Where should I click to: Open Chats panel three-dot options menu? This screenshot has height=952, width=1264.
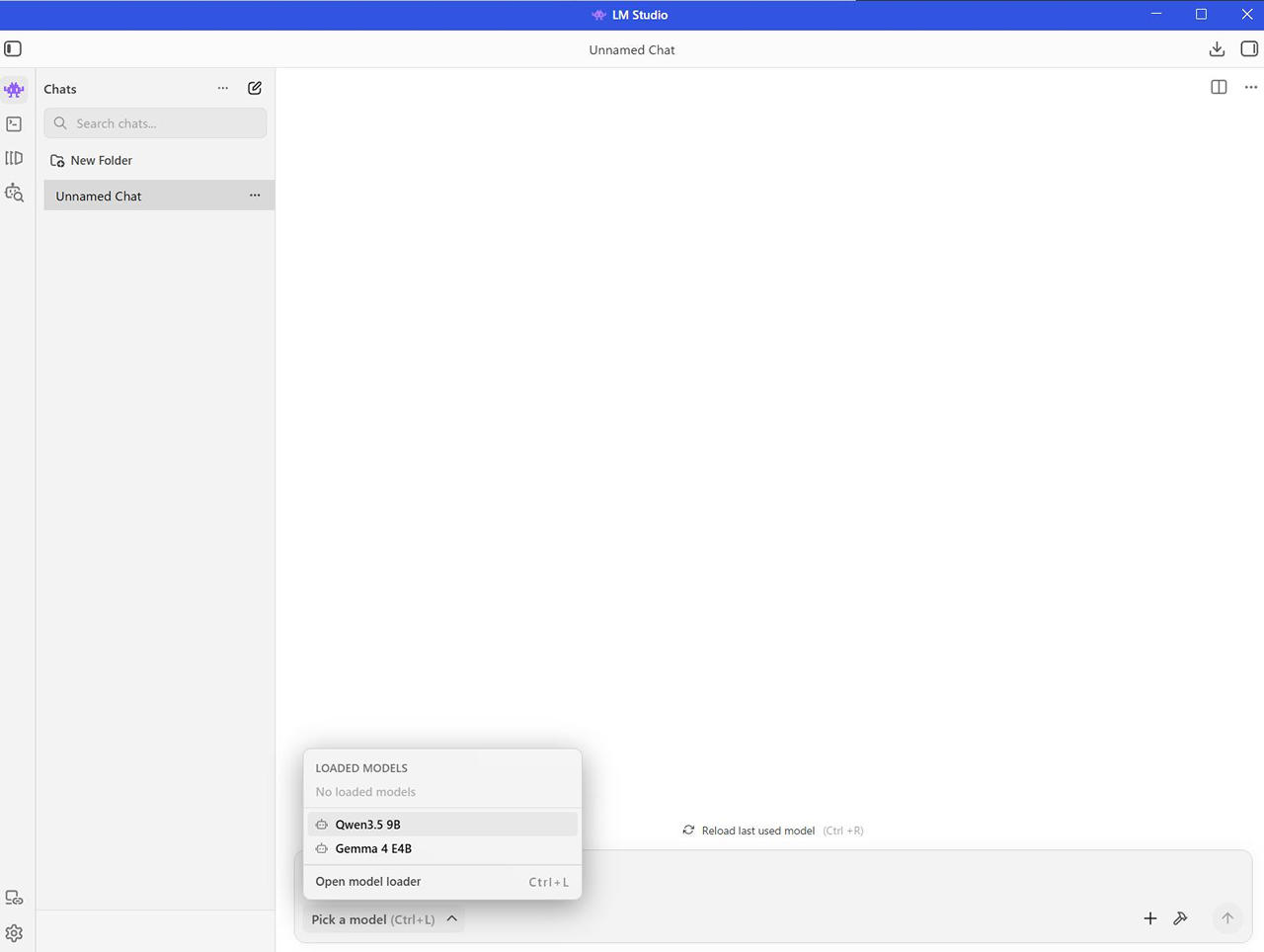223,88
